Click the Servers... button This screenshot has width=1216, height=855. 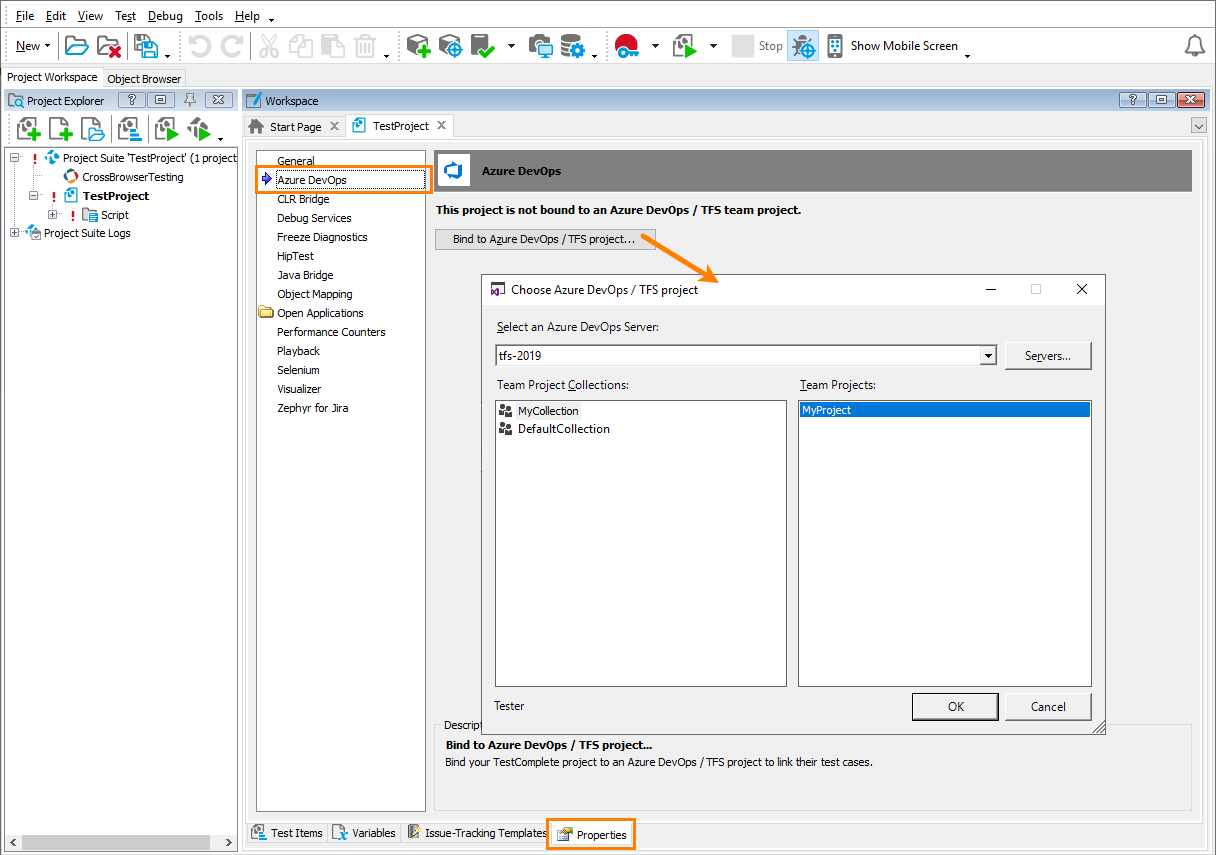[x=1047, y=356]
